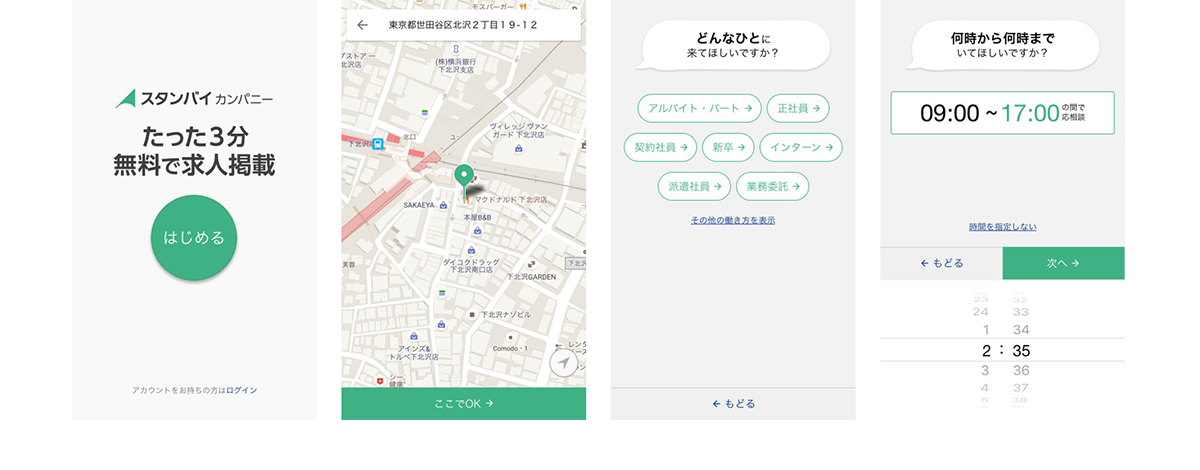Click 時間を指定しない link
1200x470 pixels.
[x=1002, y=227]
